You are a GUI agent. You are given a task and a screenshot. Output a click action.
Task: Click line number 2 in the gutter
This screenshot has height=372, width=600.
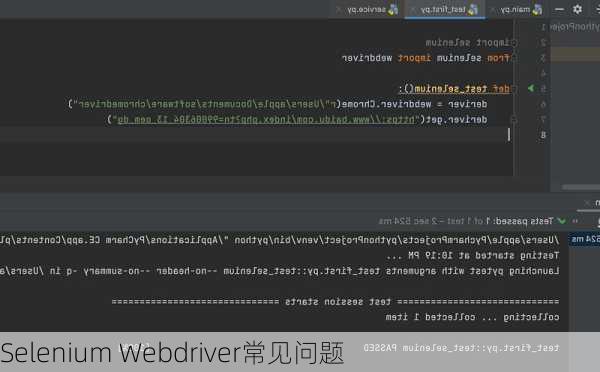pyautogui.click(x=543, y=42)
